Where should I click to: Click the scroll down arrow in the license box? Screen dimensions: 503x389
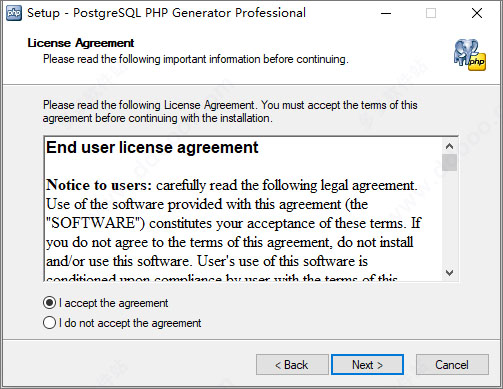coord(449,273)
